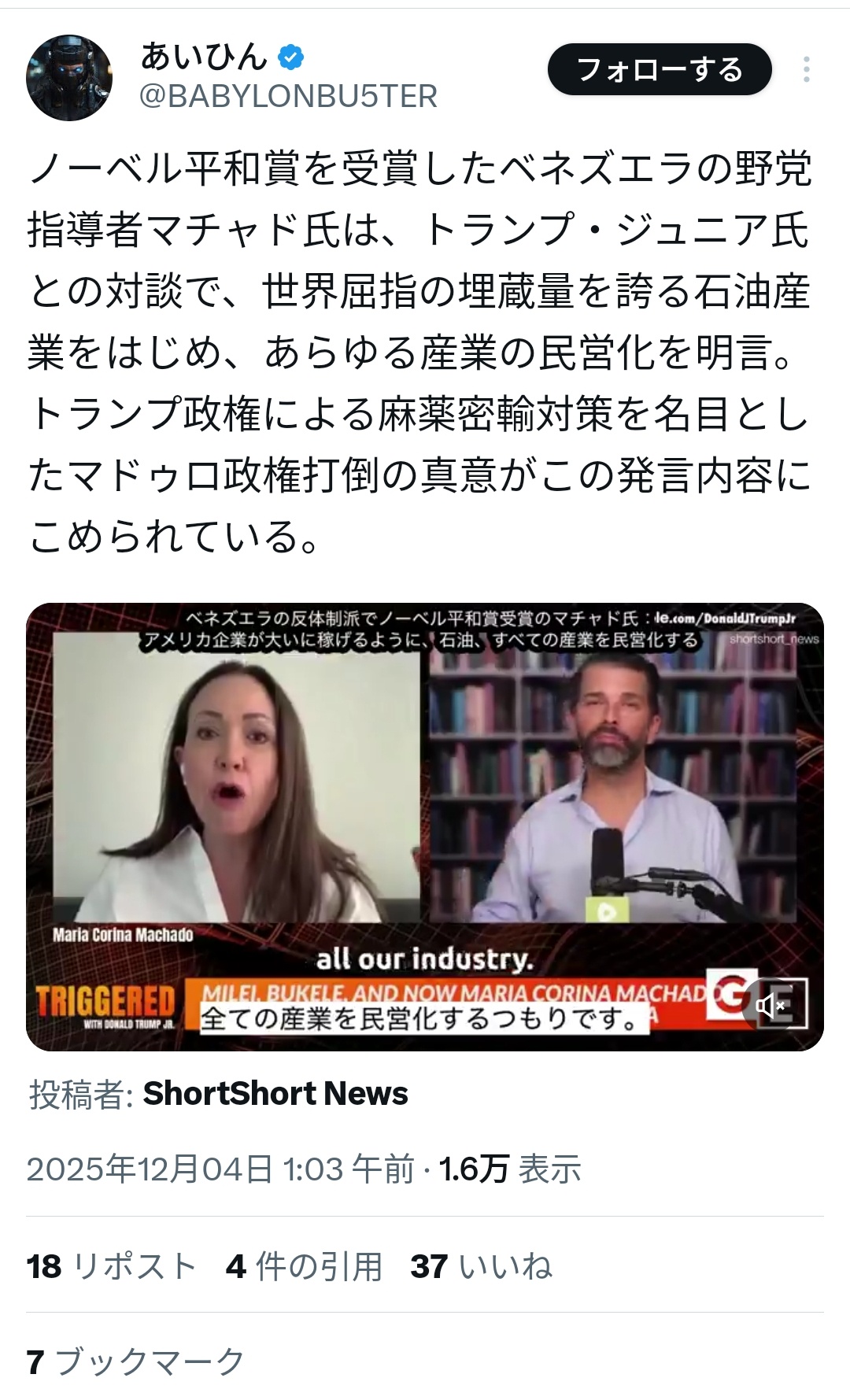View the 4 件の引用 quotes list

304,1266
